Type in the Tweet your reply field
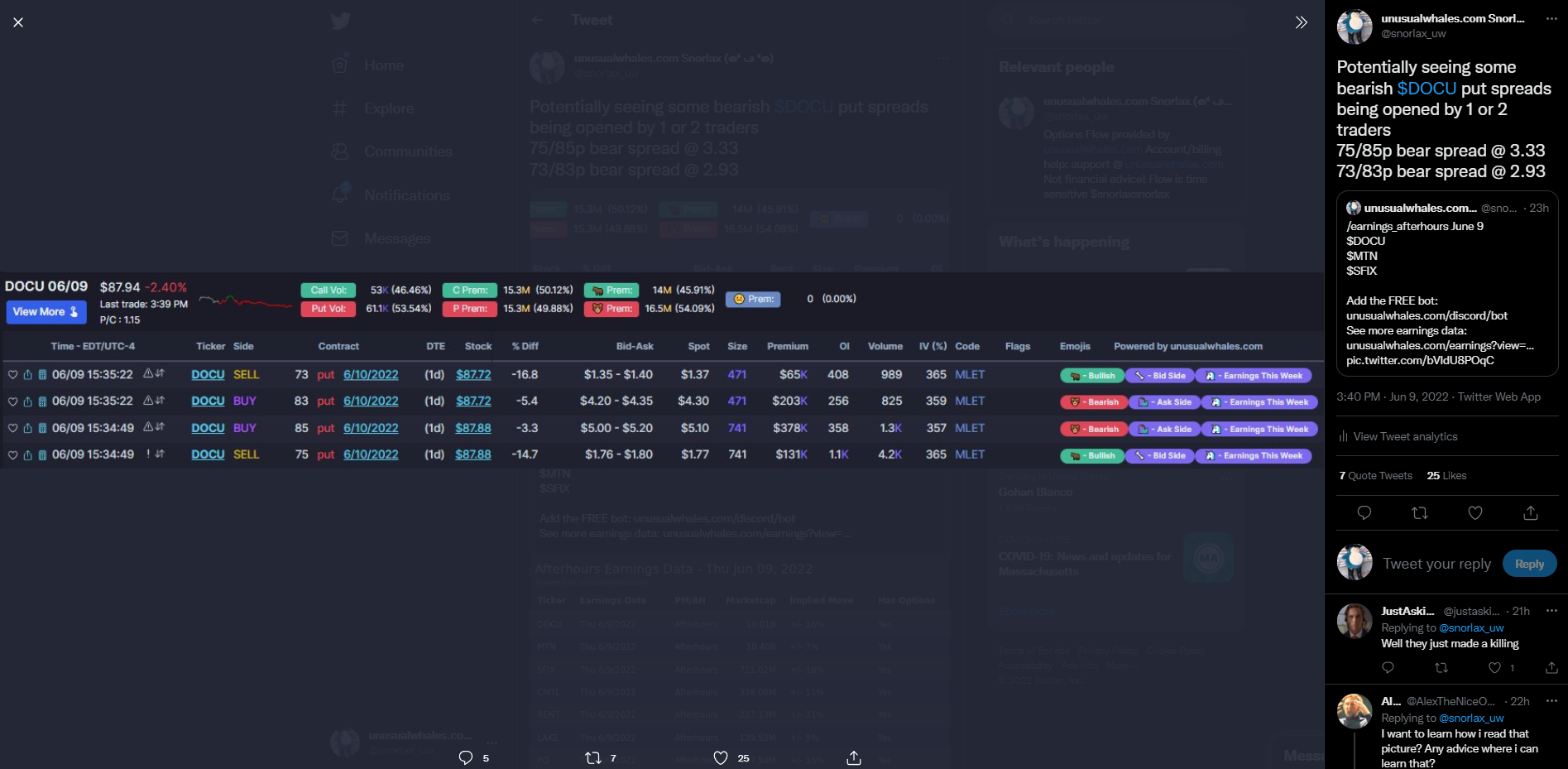 tap(1436, 564)
